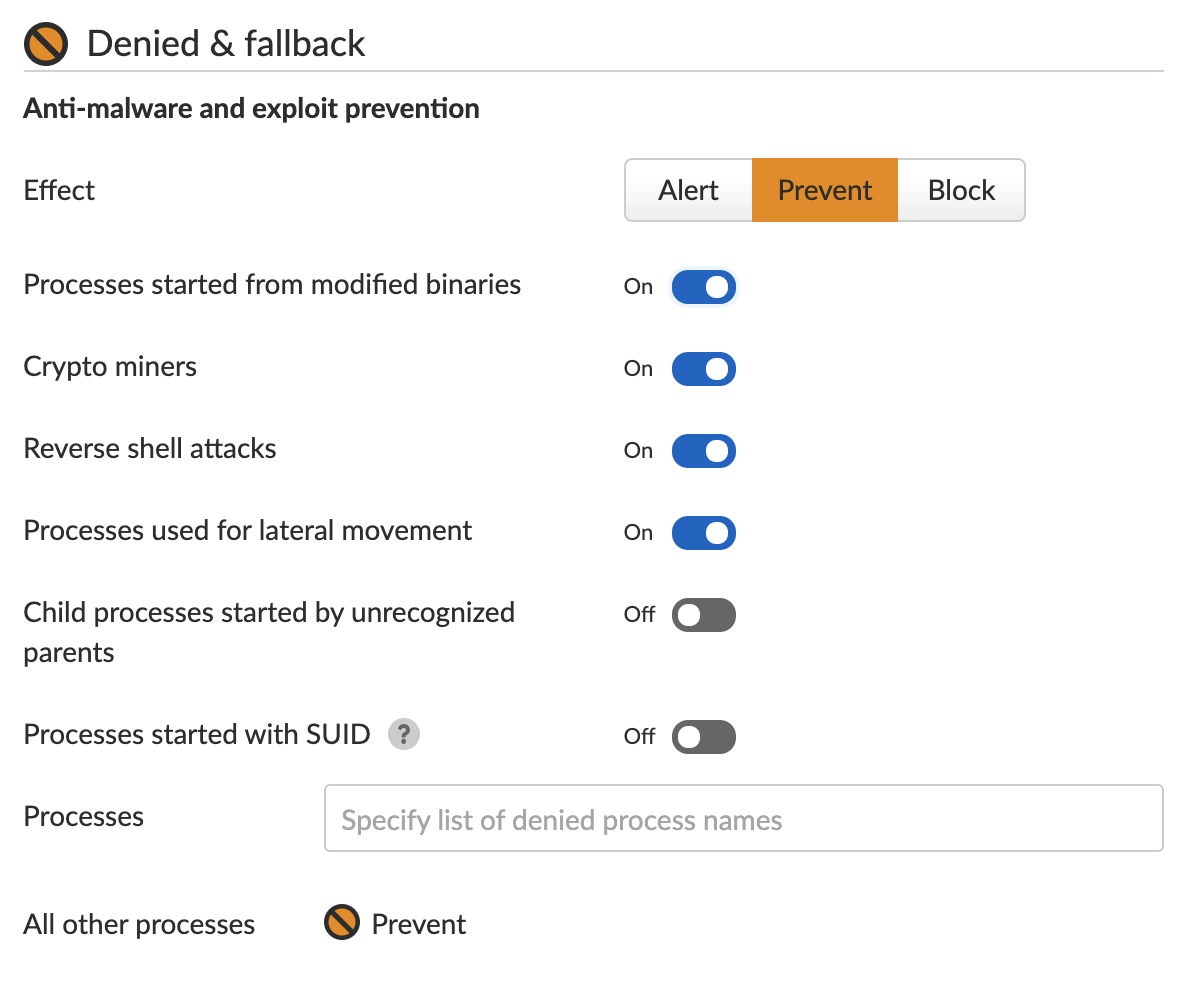Click the Effect label

59,190
